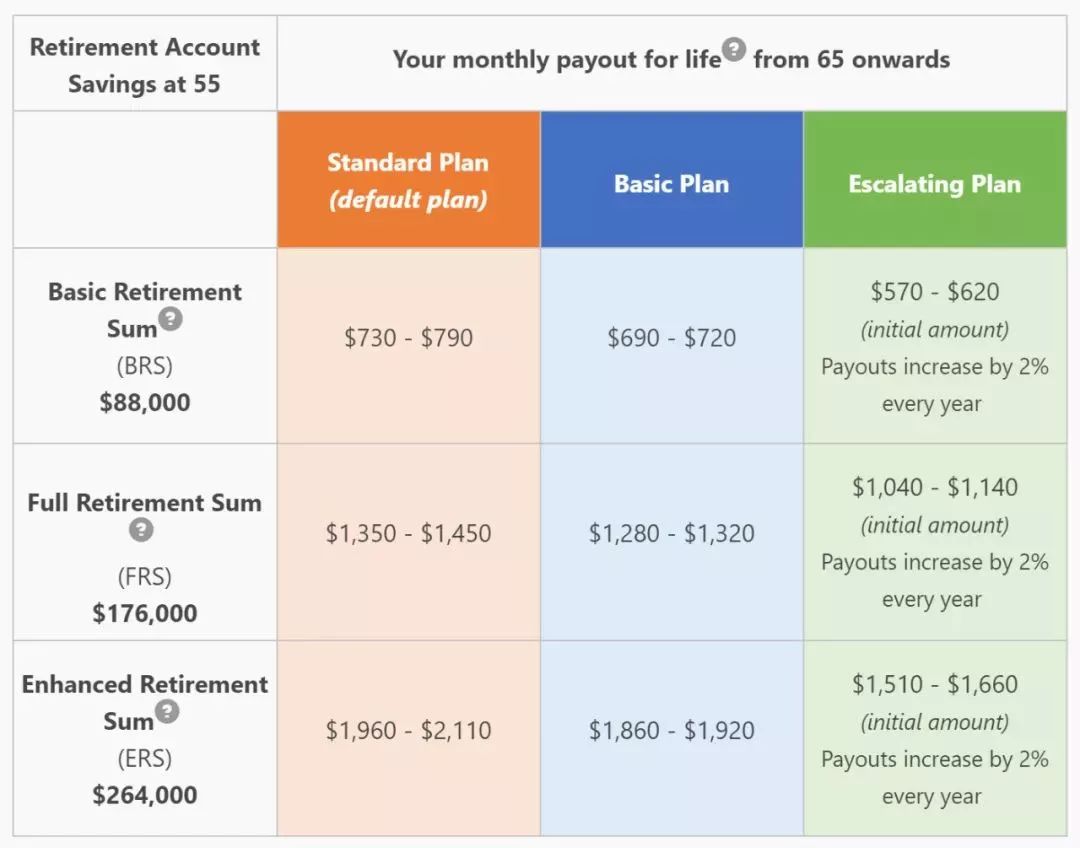Open the Basic Retirement Sum help icon
This screenshot has height=848, width=1080.
click(171, 320)
